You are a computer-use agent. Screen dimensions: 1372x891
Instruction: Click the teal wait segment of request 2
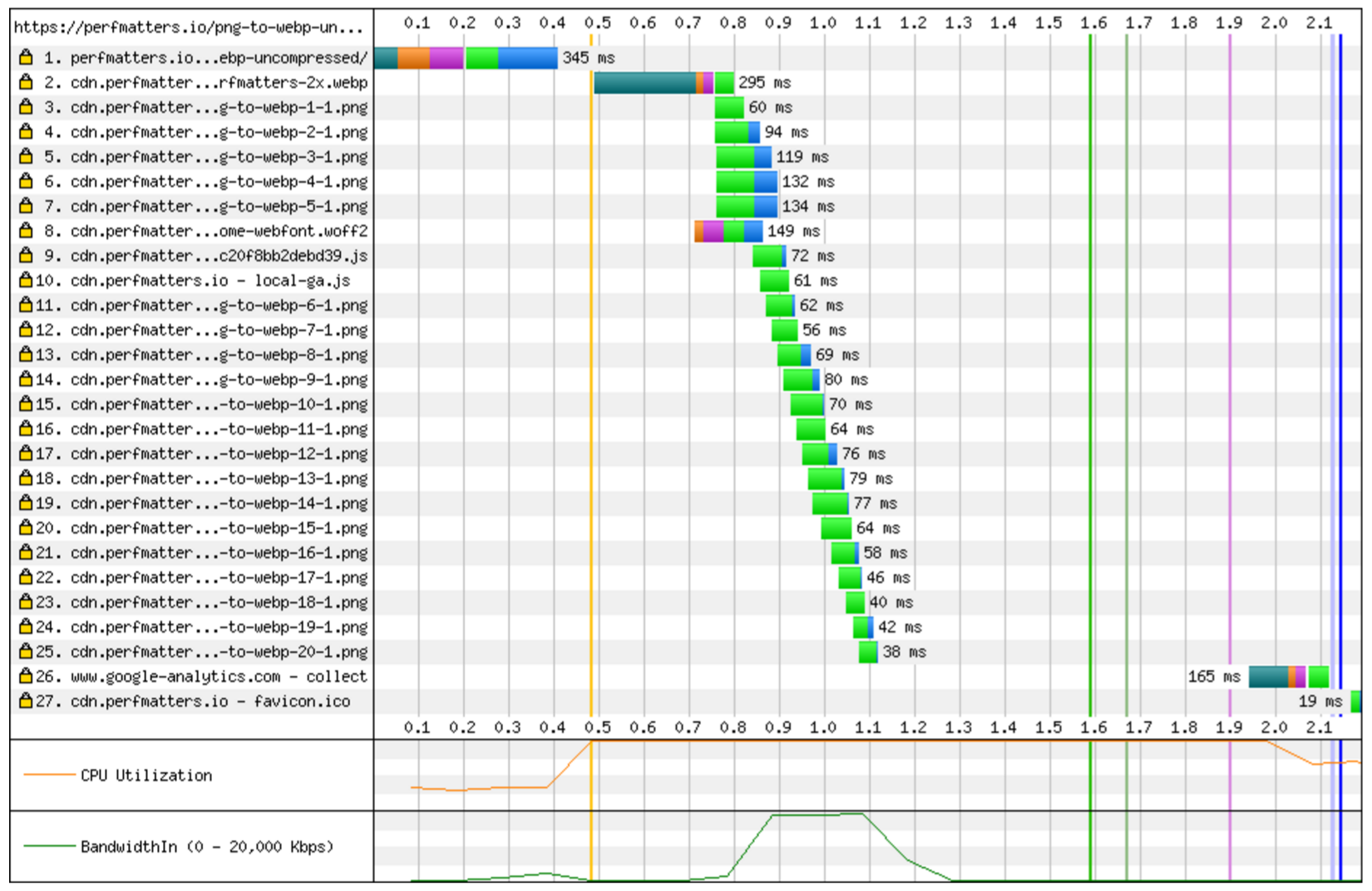point(644,82)
